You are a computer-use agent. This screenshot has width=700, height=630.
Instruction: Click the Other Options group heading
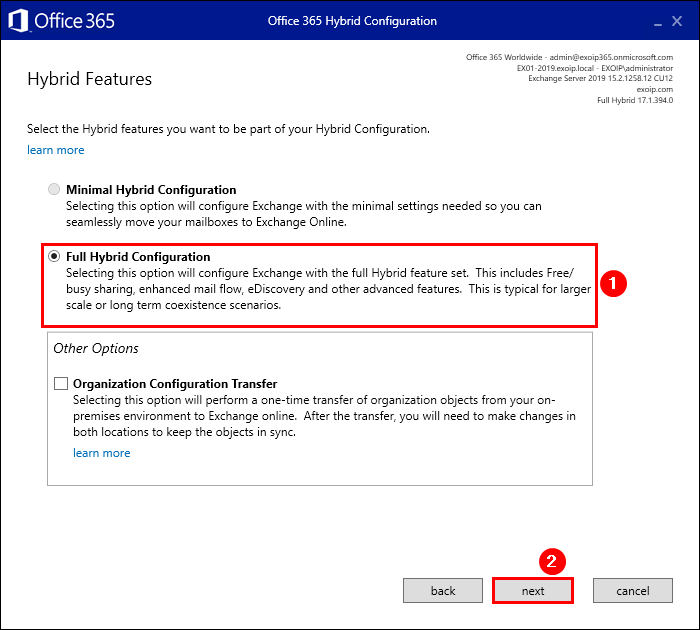[x=96, y=349]
